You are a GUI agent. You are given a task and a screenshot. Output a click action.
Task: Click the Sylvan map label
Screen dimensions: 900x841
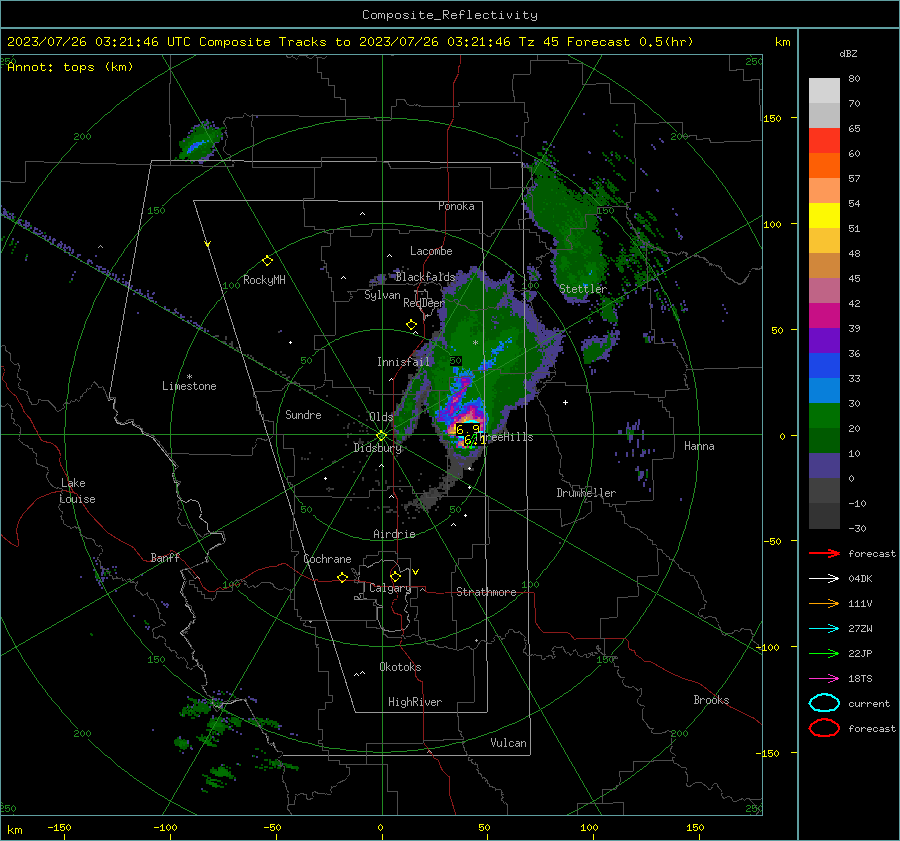(x=382, y=295)
